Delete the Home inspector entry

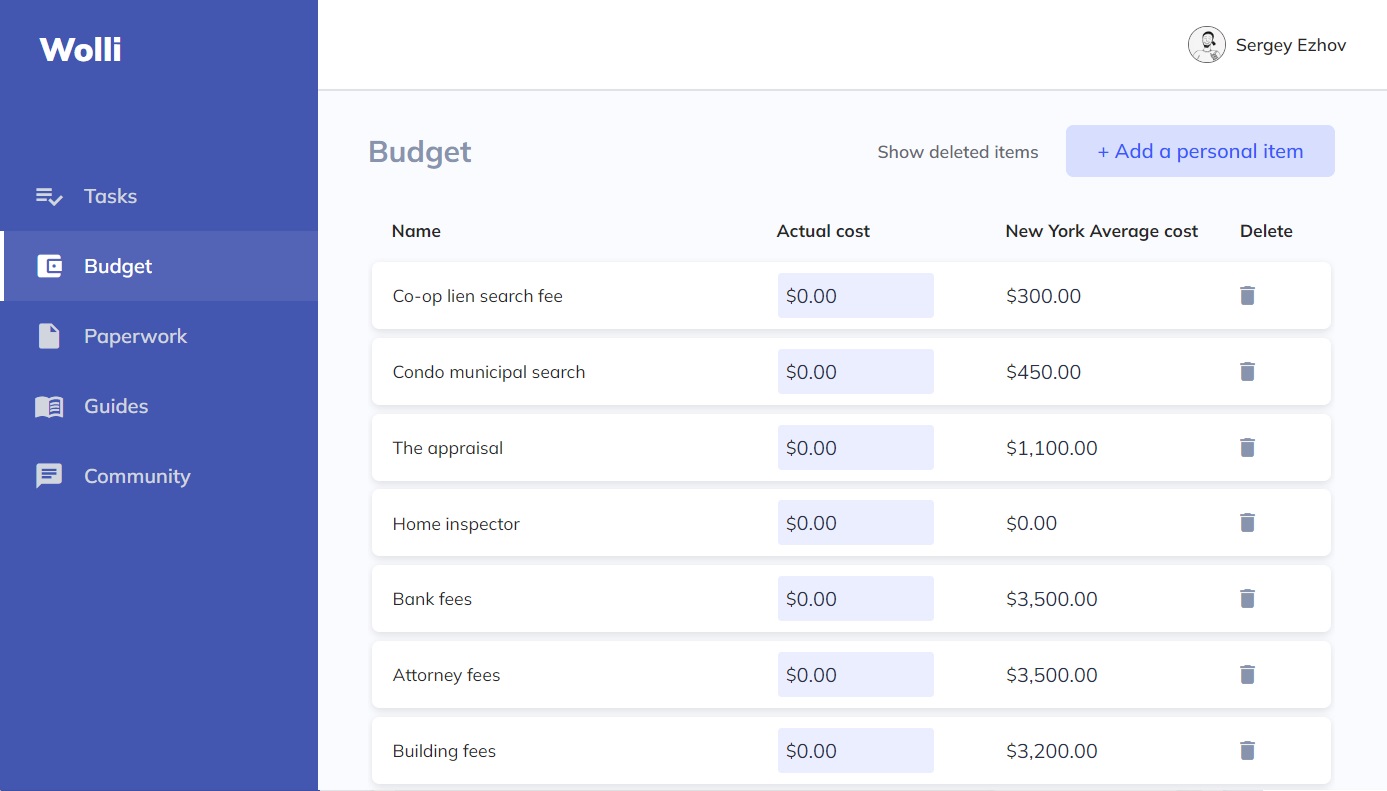(x=1247, y=522)
